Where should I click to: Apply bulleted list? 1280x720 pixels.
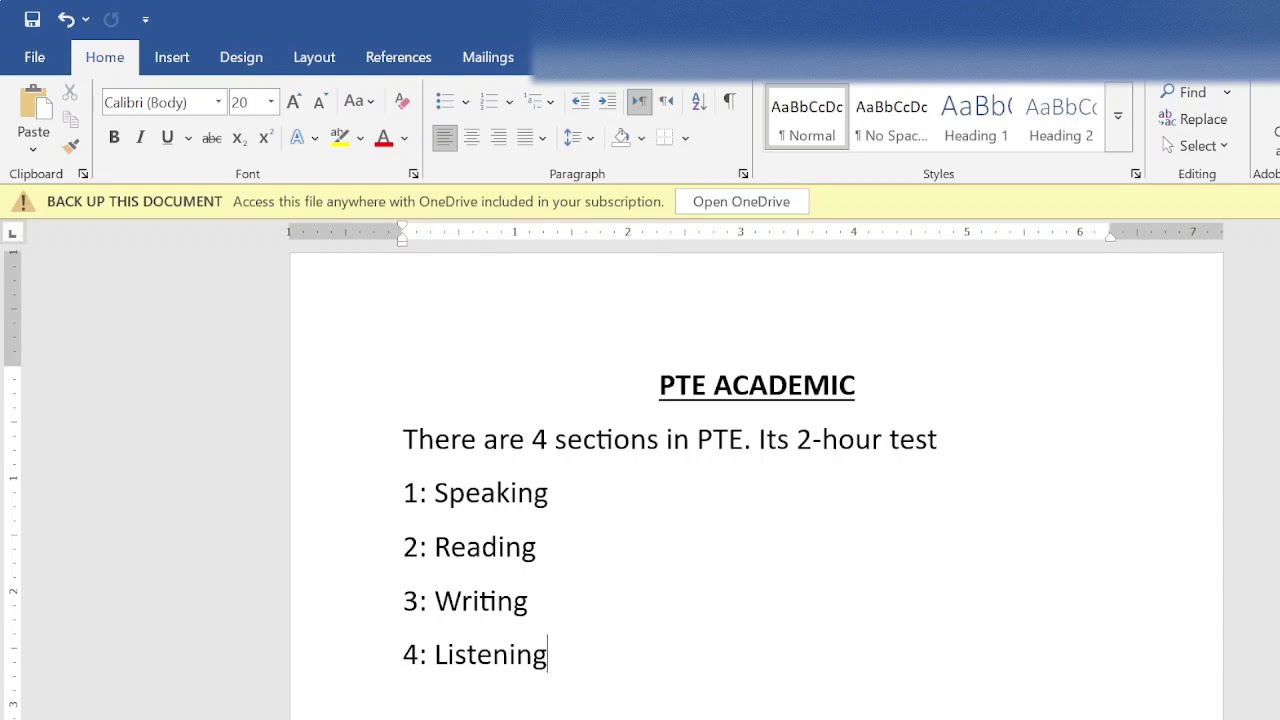point(445,102)
